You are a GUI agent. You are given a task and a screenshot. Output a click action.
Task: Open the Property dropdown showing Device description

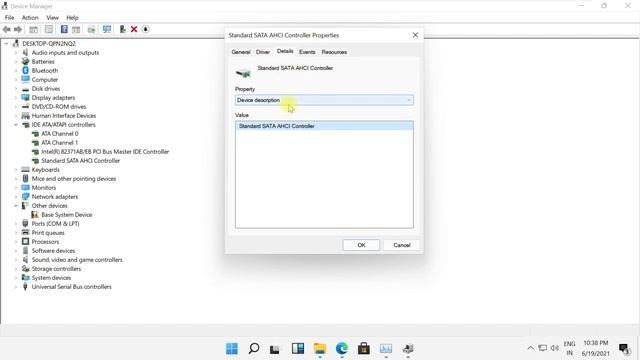click(324, 100)
